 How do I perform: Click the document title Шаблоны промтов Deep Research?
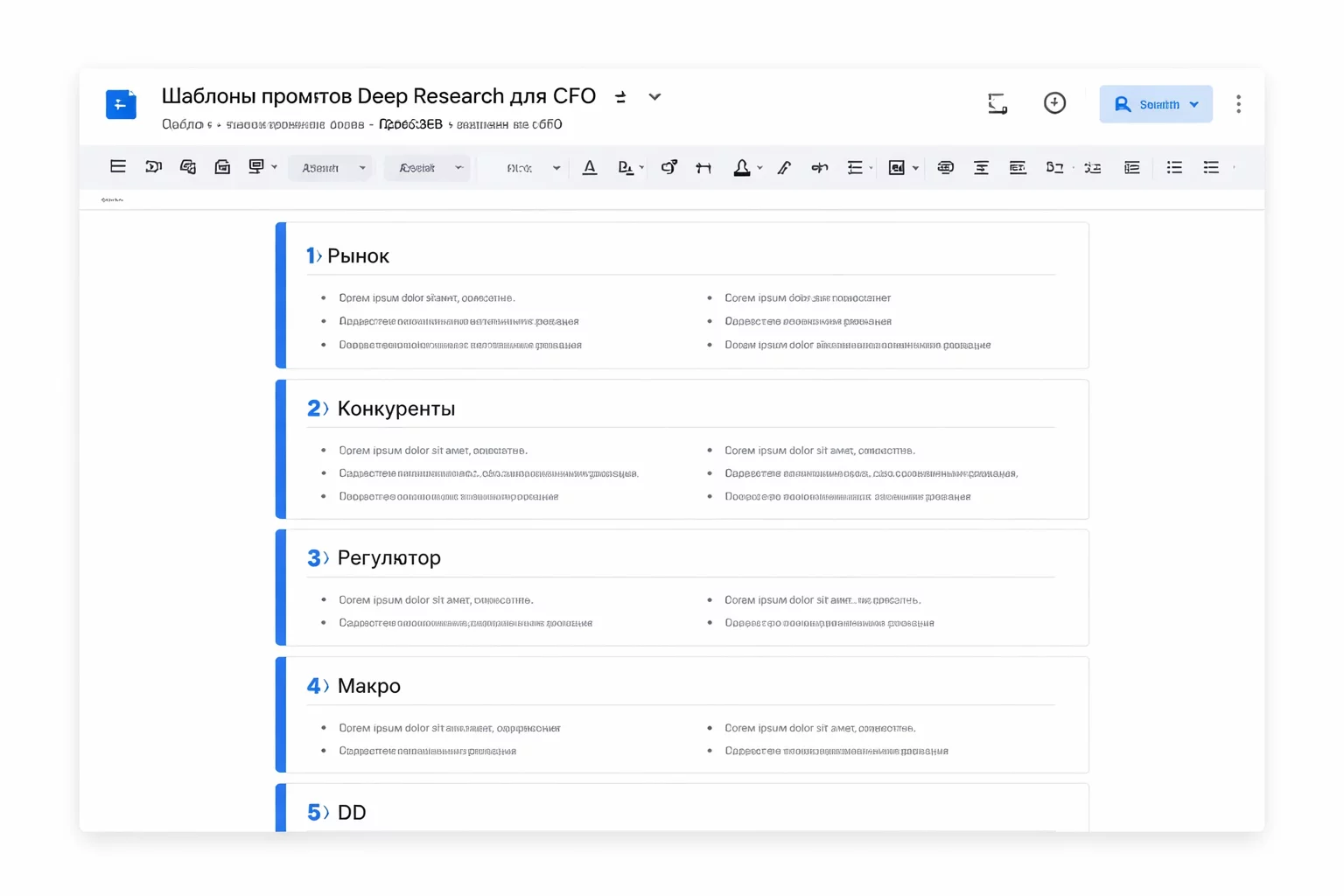coord(379,95)
